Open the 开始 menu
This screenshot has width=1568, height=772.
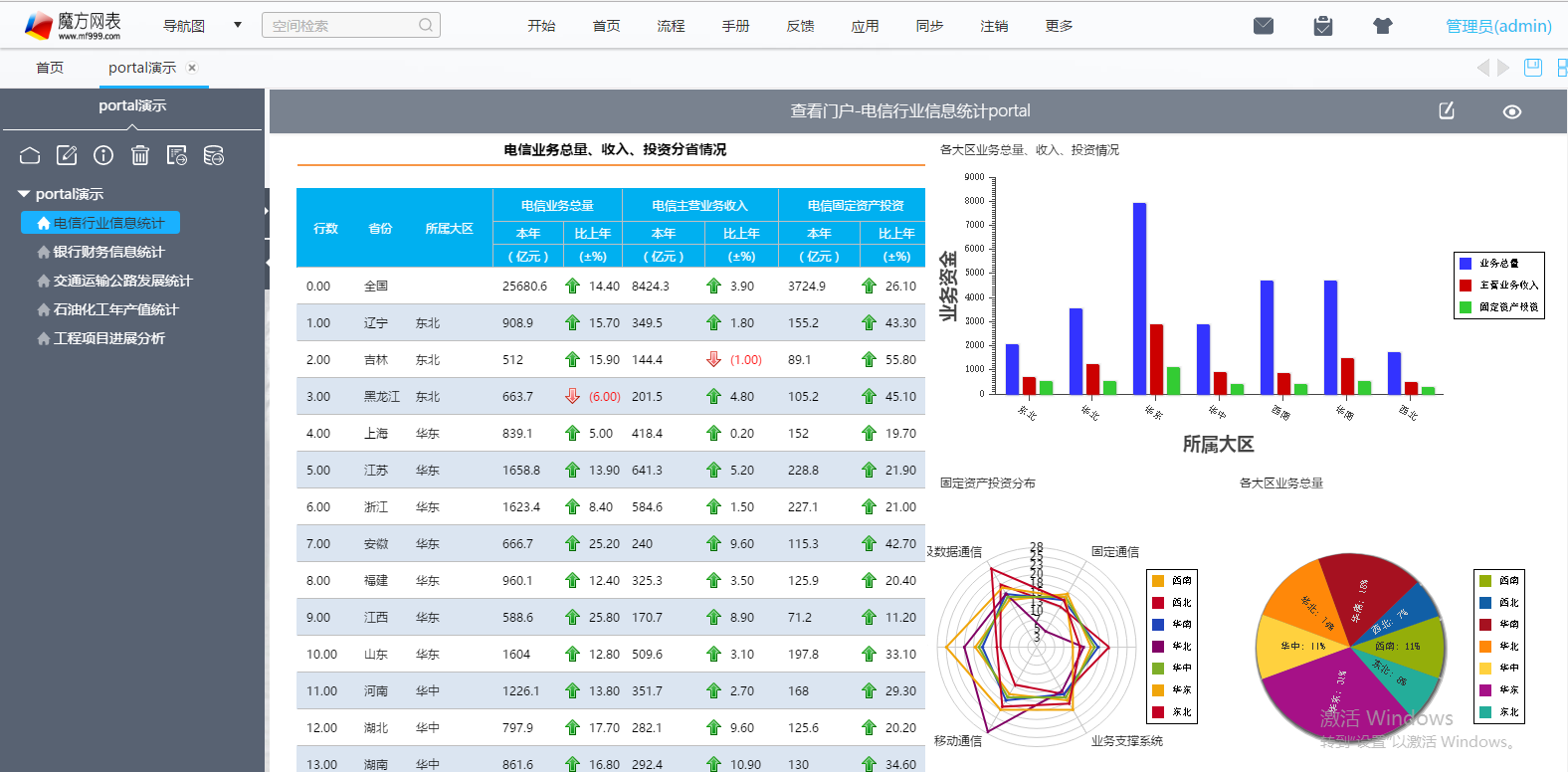(541, 26)
